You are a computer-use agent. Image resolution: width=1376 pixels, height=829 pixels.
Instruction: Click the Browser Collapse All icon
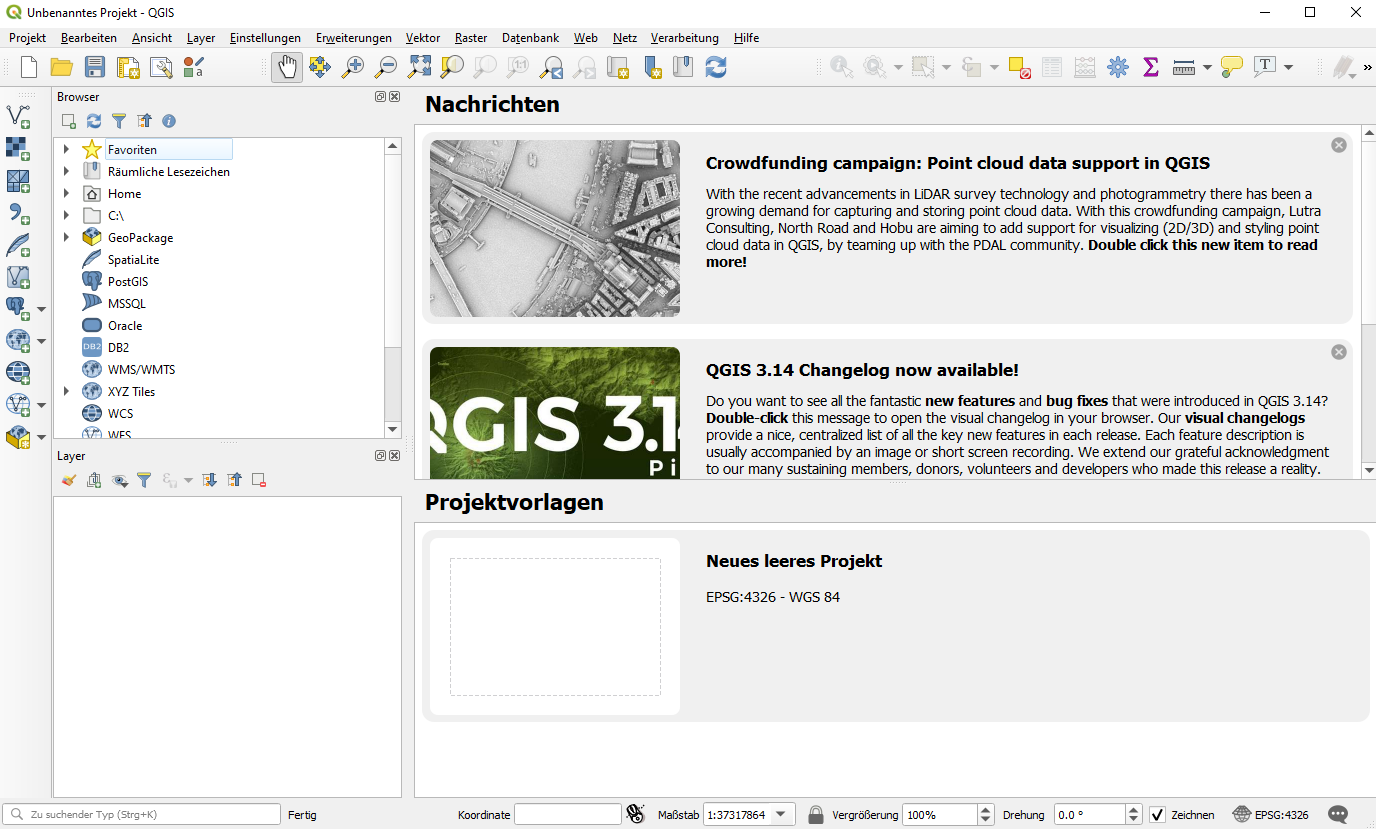pos(144,121)
